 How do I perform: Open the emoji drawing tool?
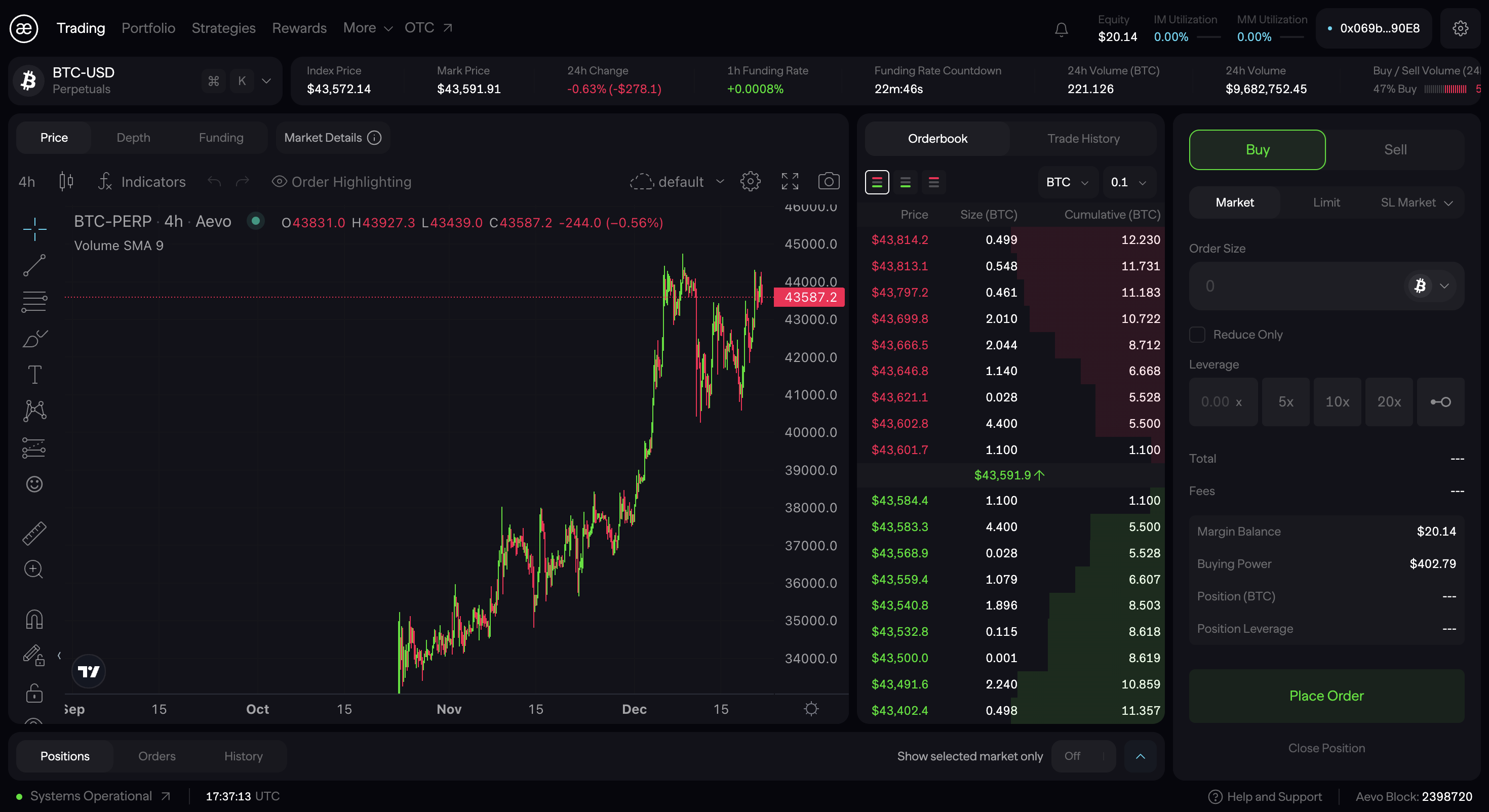(x=34, y=484)
